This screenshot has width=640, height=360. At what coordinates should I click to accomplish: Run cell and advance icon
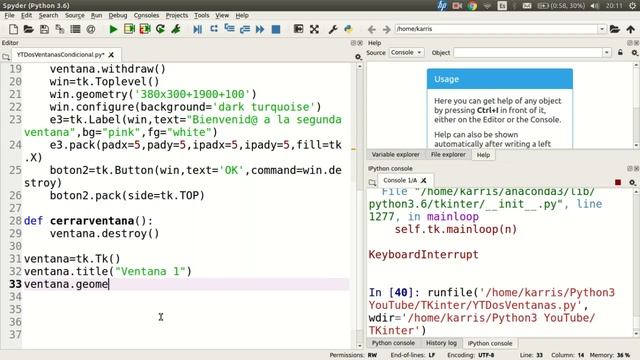145,29
